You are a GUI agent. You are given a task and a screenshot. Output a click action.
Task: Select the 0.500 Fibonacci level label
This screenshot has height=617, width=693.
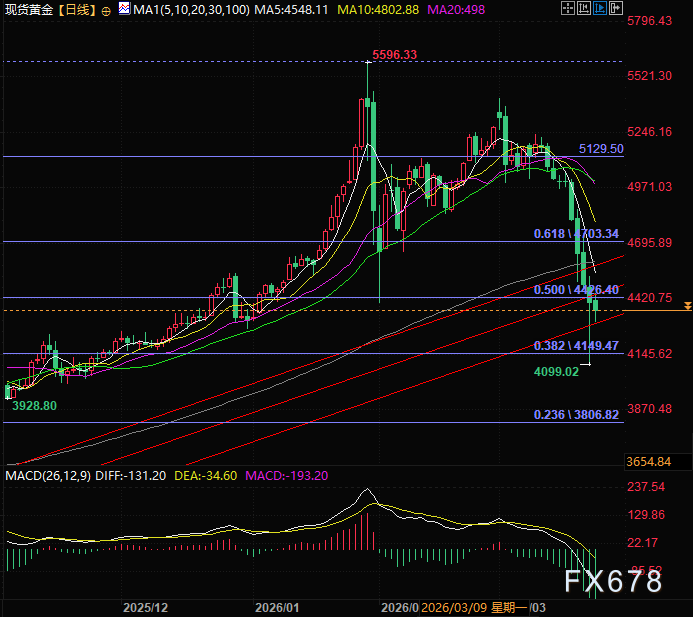(x=576, y=290)
